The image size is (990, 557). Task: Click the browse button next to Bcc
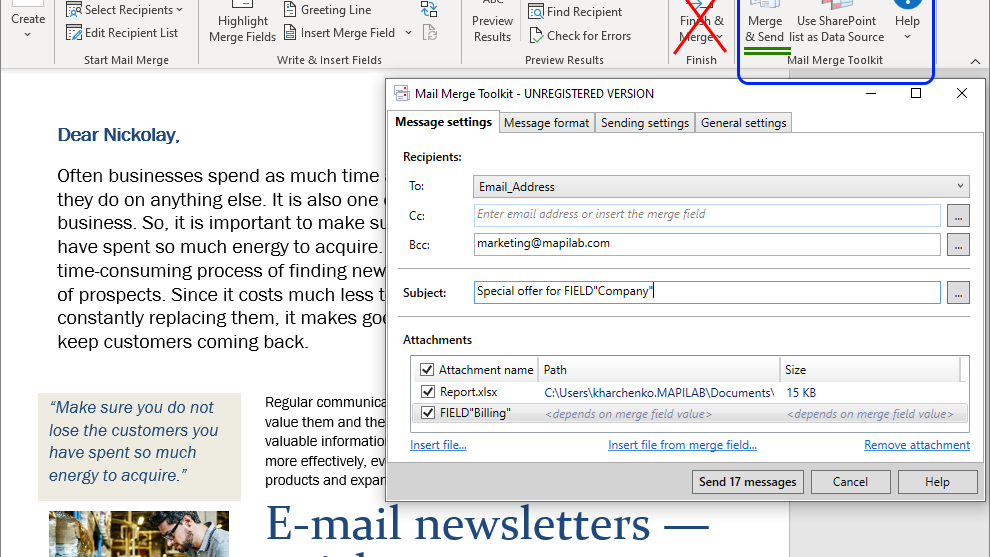(x=958, y=245)
